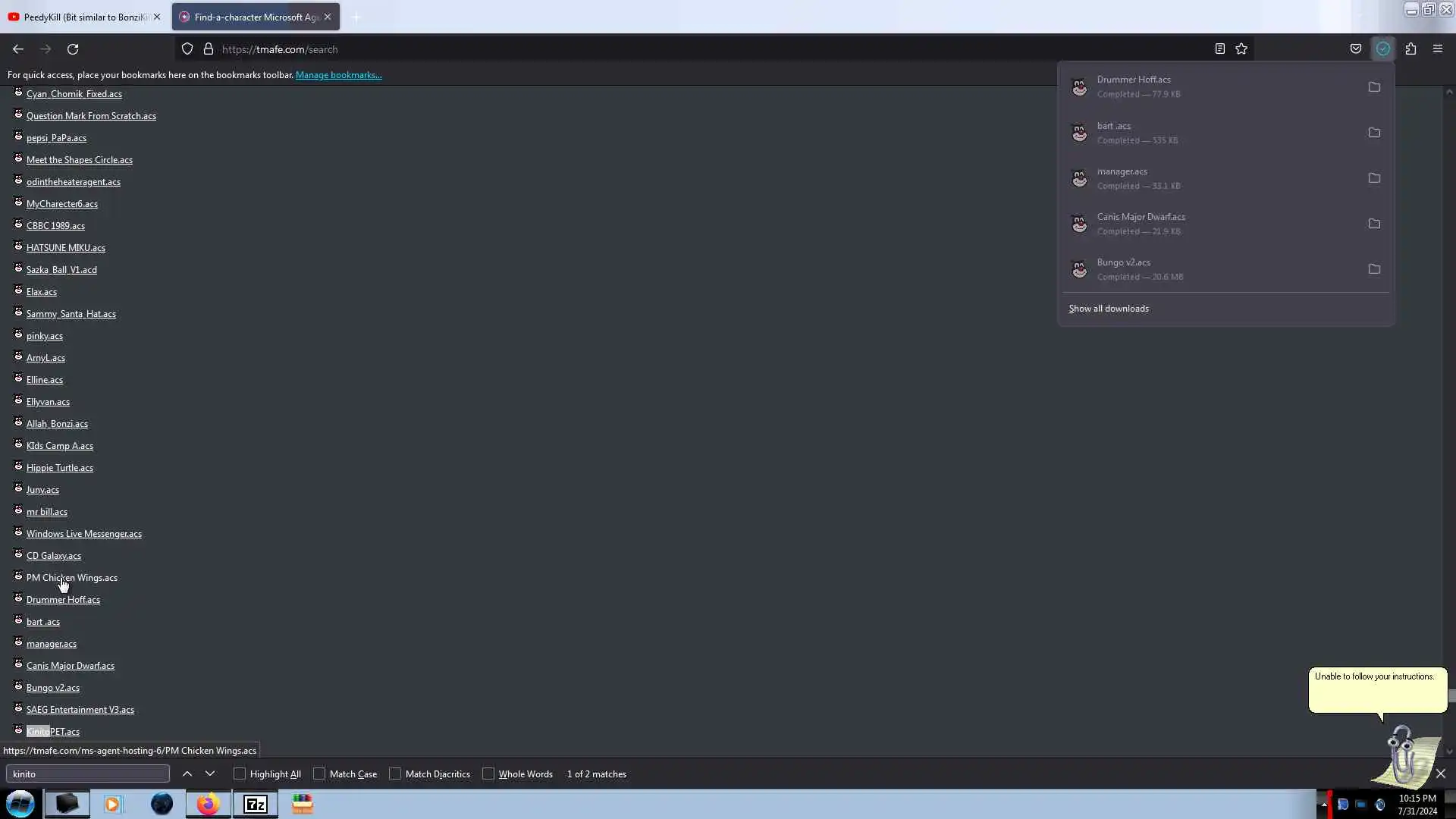Open the Firefox application hamburger menu
Screen dimensions: 1456x819
(1437, 49)
